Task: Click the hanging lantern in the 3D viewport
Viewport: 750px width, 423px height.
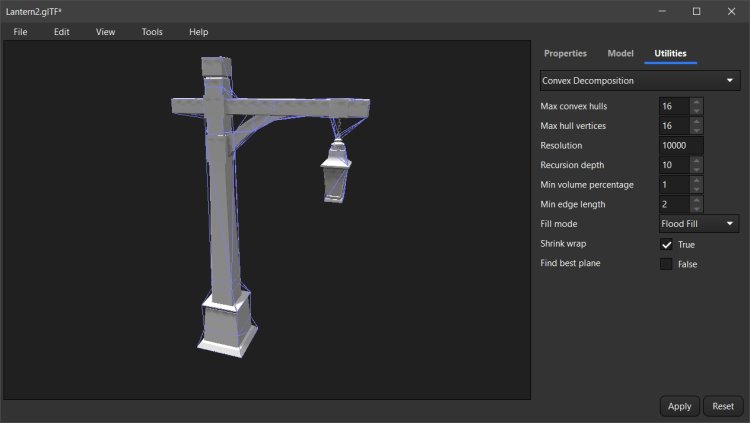Action: click(334, 170)
